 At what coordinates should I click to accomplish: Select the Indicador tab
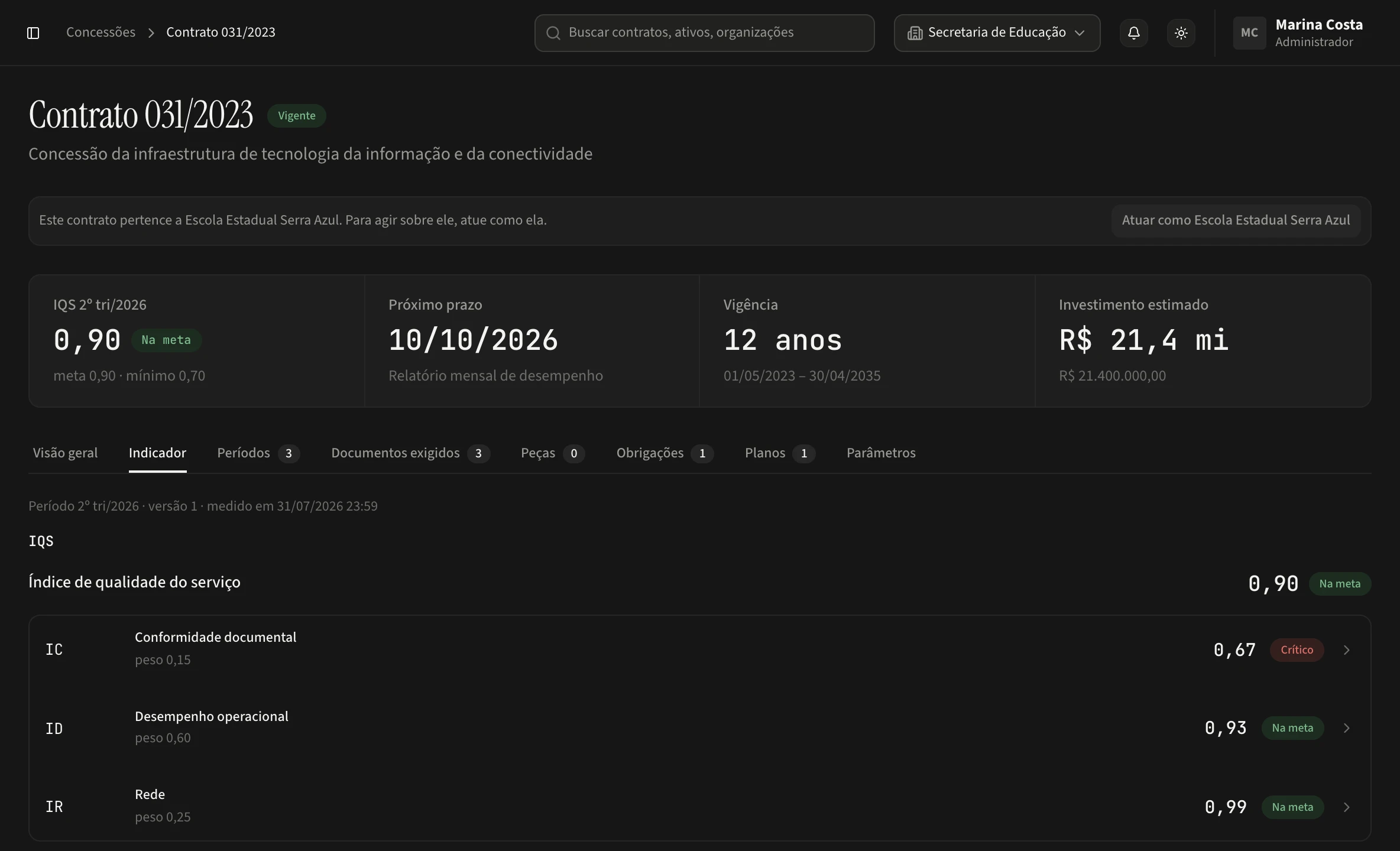157,453
